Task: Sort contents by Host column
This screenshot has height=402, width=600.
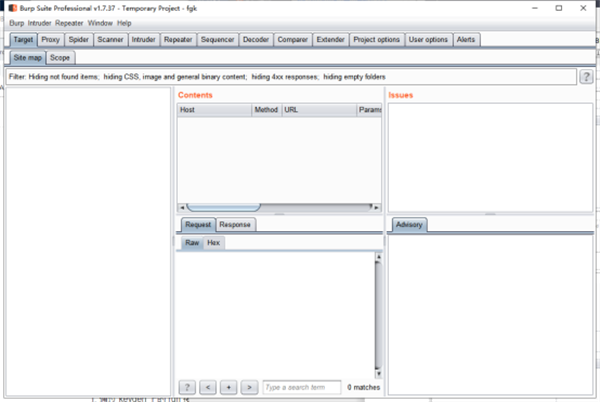Action: click(214, 110)
